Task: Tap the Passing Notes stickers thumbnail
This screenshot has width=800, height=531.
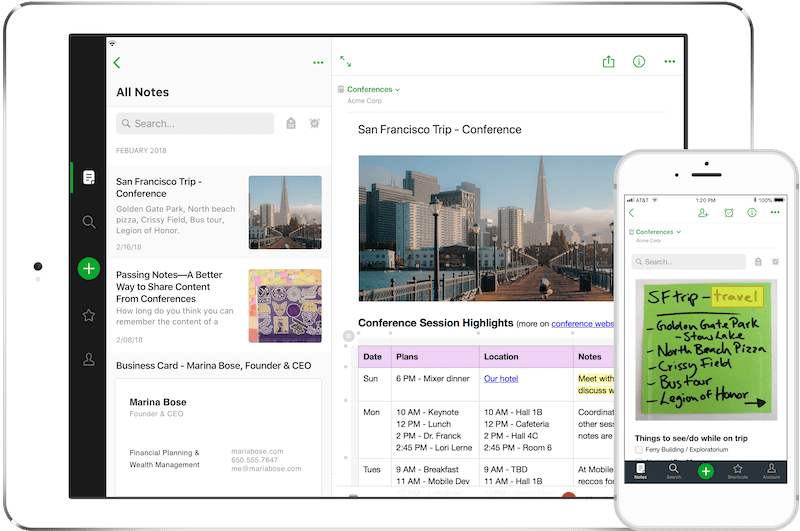Action: [285, 306]
